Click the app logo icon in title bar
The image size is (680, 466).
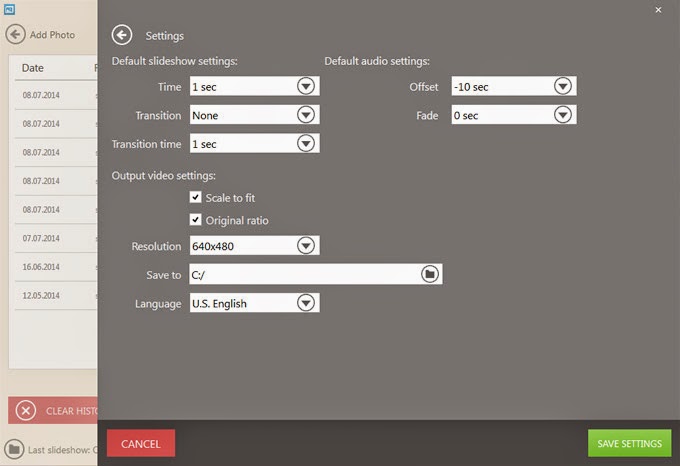pyautogui.click(x=9, y=9)
